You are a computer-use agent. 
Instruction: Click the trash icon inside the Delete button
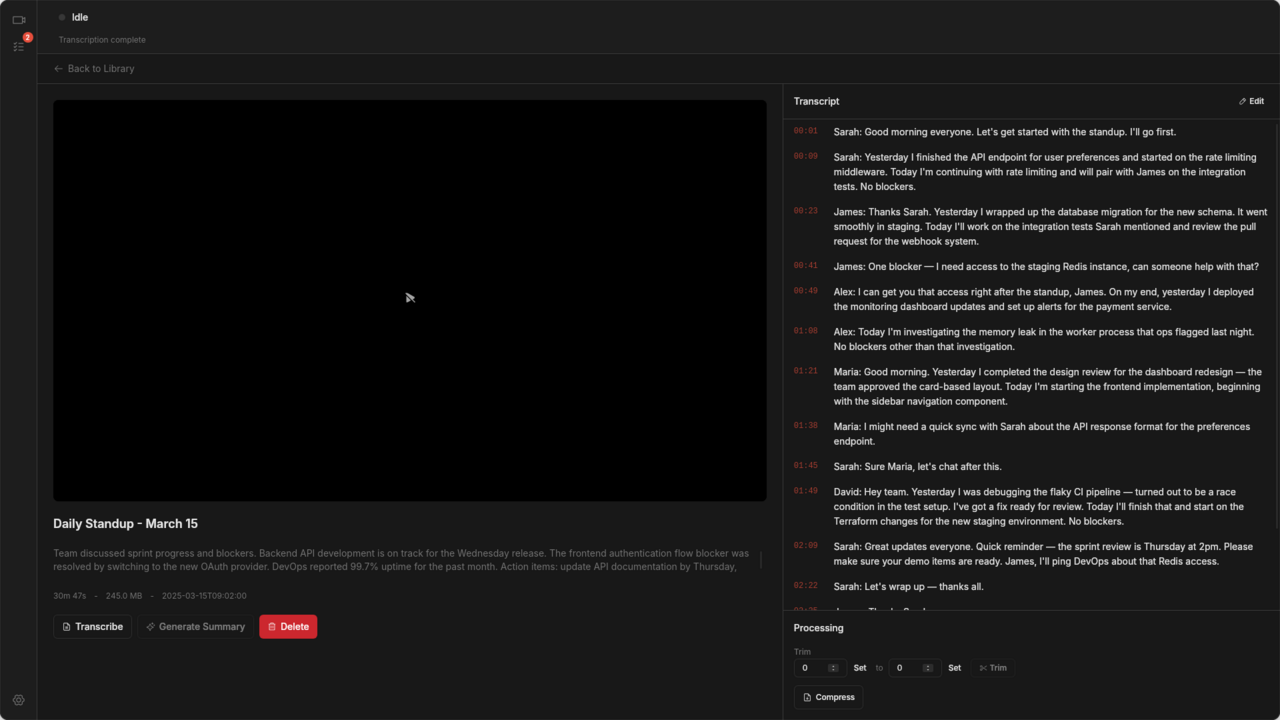(273, 626)
